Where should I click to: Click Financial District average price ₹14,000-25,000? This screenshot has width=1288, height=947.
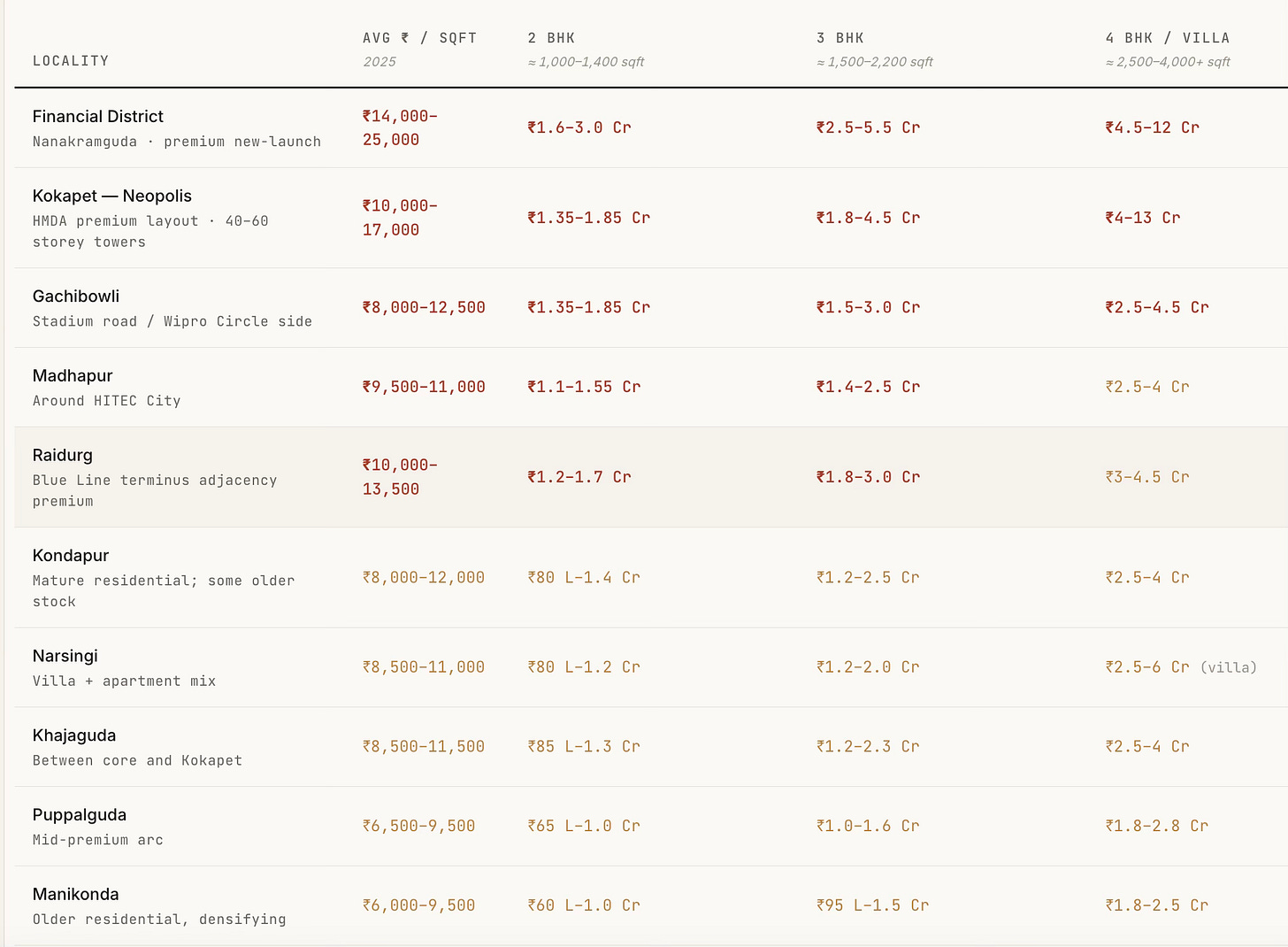(400, 127)
